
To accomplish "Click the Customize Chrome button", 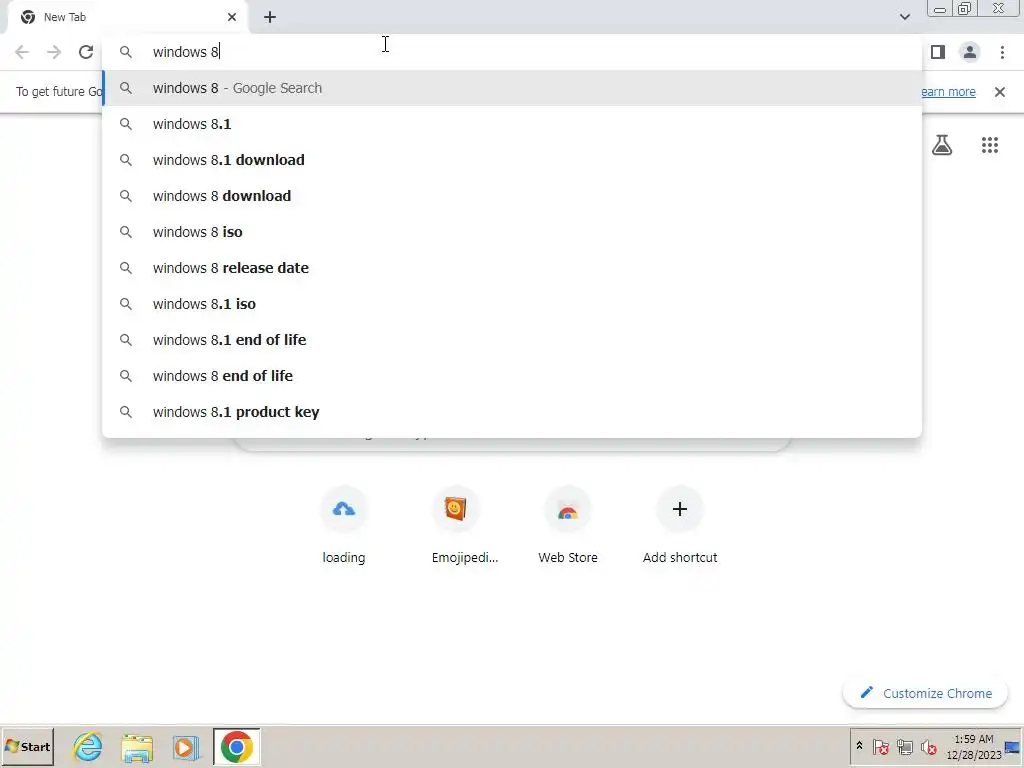I will [x=925, y=694].
